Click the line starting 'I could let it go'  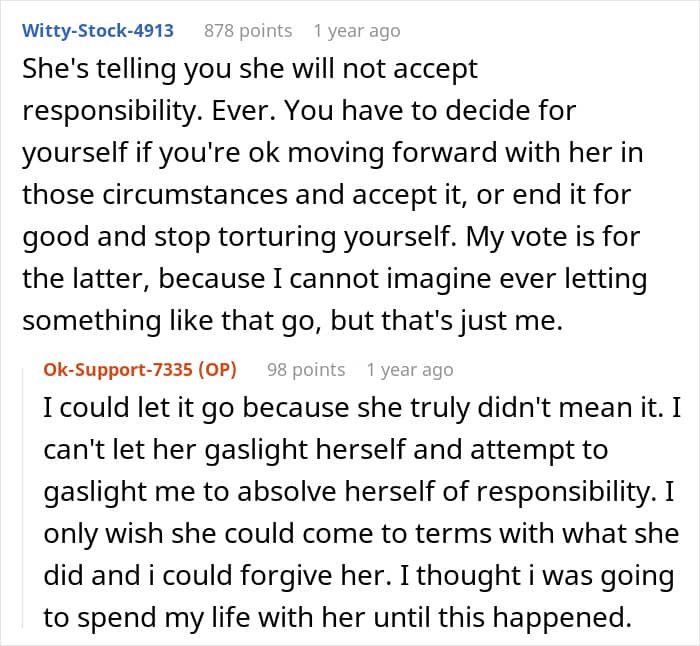[362, 407]
